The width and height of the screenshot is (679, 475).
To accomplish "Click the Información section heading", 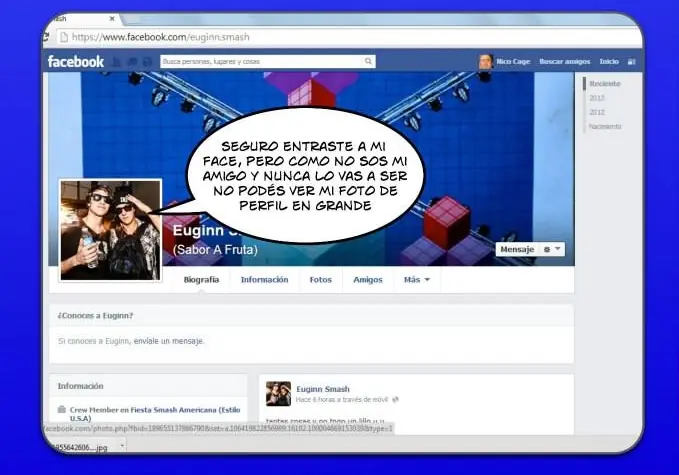I will click(81, 386).
